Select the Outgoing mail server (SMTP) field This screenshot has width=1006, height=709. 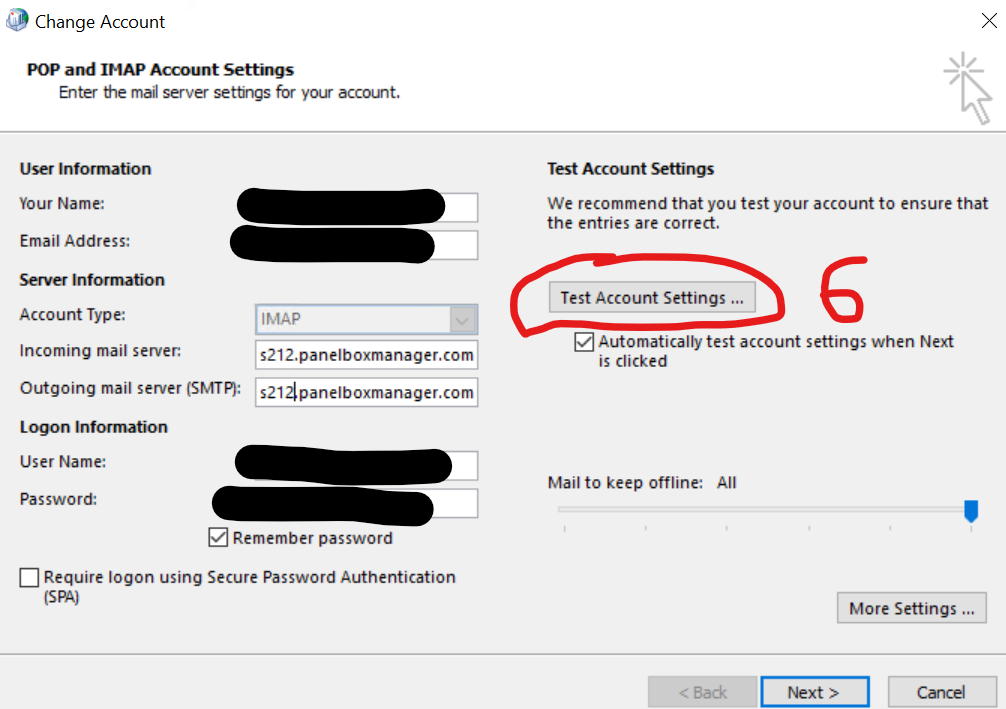coord(366,392)
